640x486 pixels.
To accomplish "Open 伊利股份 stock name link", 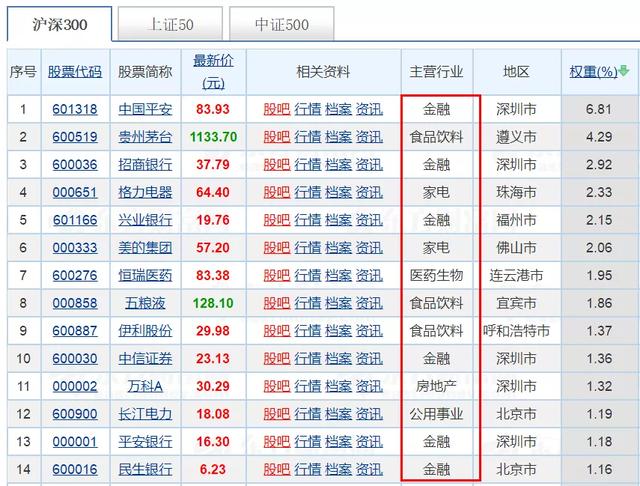I will pyautogui.click(x=145, y=331).
